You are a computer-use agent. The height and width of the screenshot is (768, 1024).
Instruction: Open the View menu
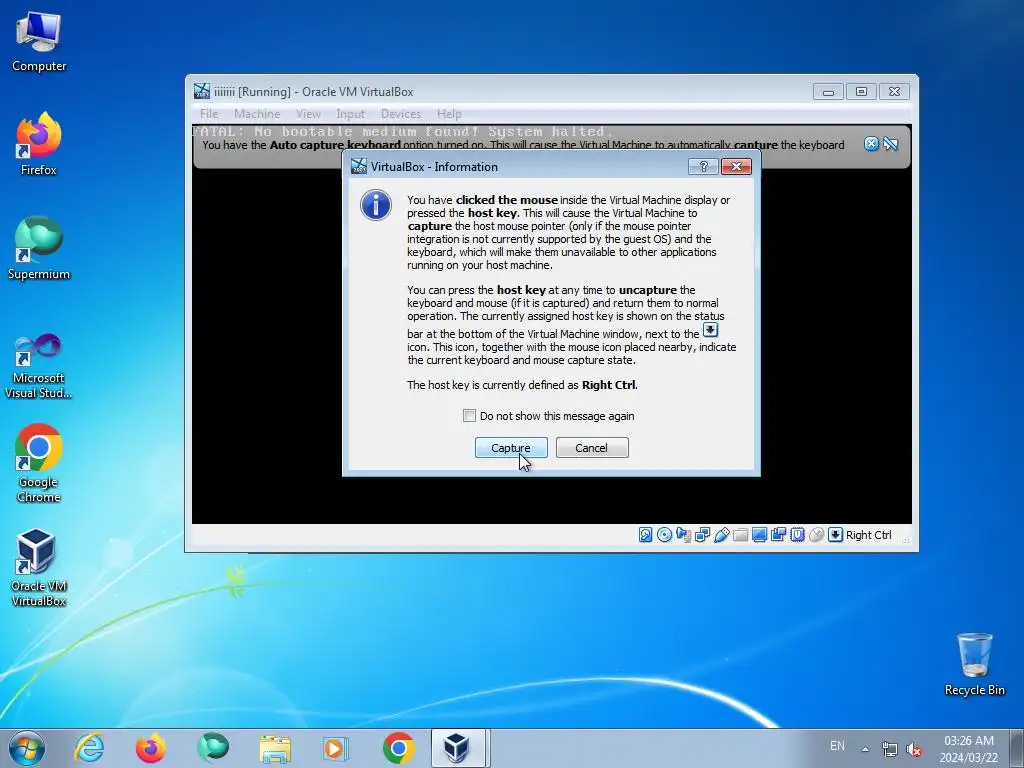[x=308, y=114]
